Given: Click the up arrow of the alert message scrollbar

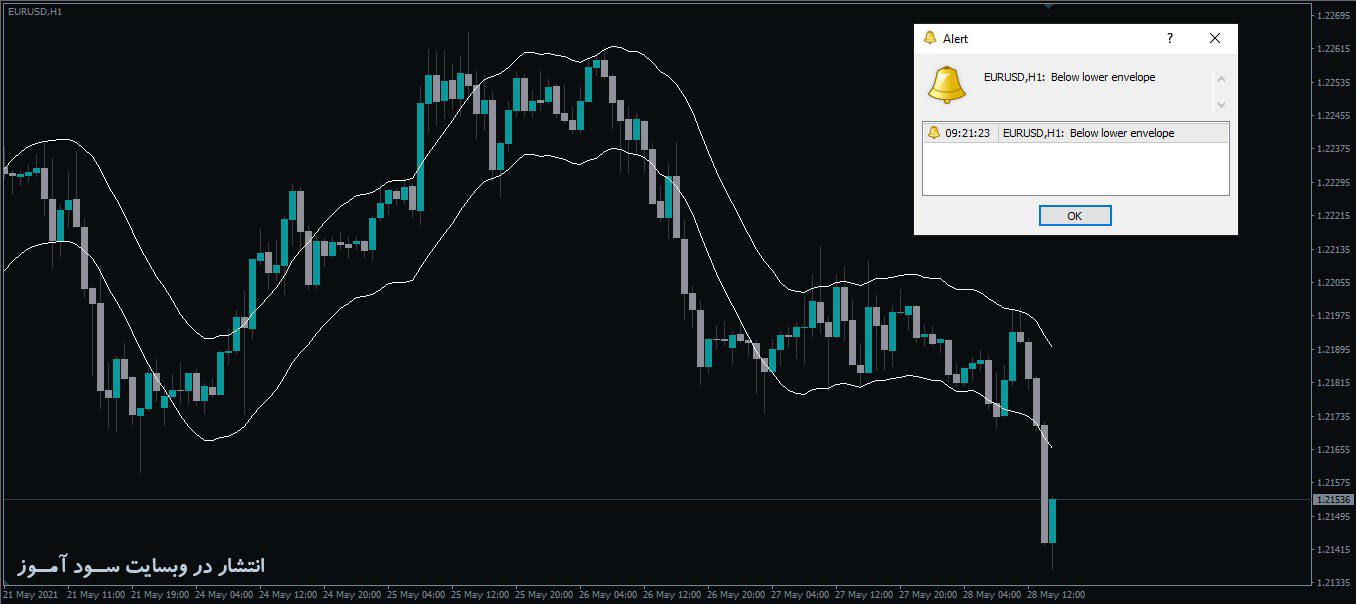Looking at the screenshot, I should click(x=1221, y=79).
